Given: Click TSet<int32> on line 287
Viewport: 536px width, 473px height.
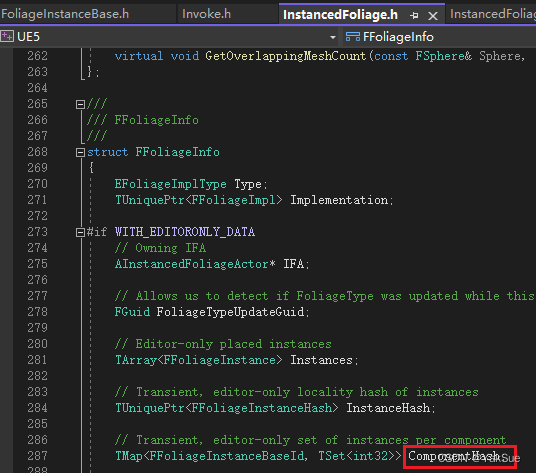Looking at the screenshot, I should (356, 456).
